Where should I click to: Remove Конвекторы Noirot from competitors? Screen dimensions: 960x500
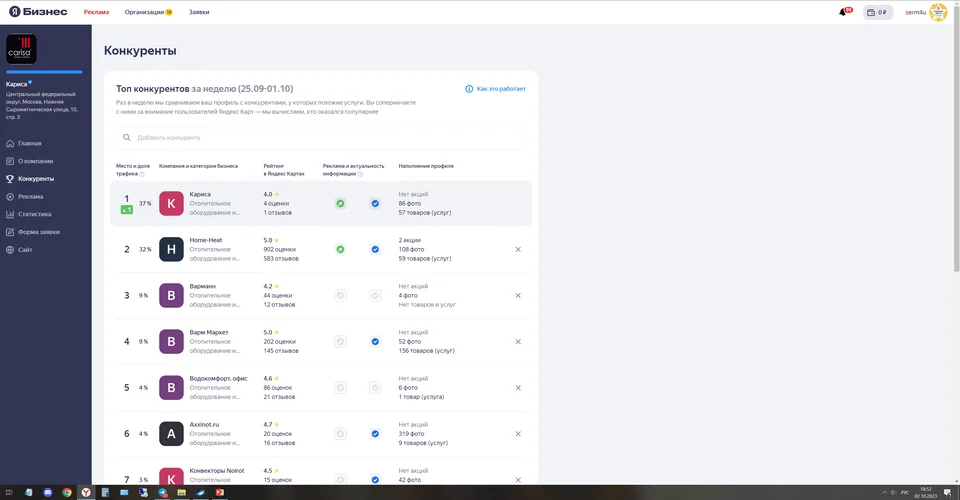(518, 480)
